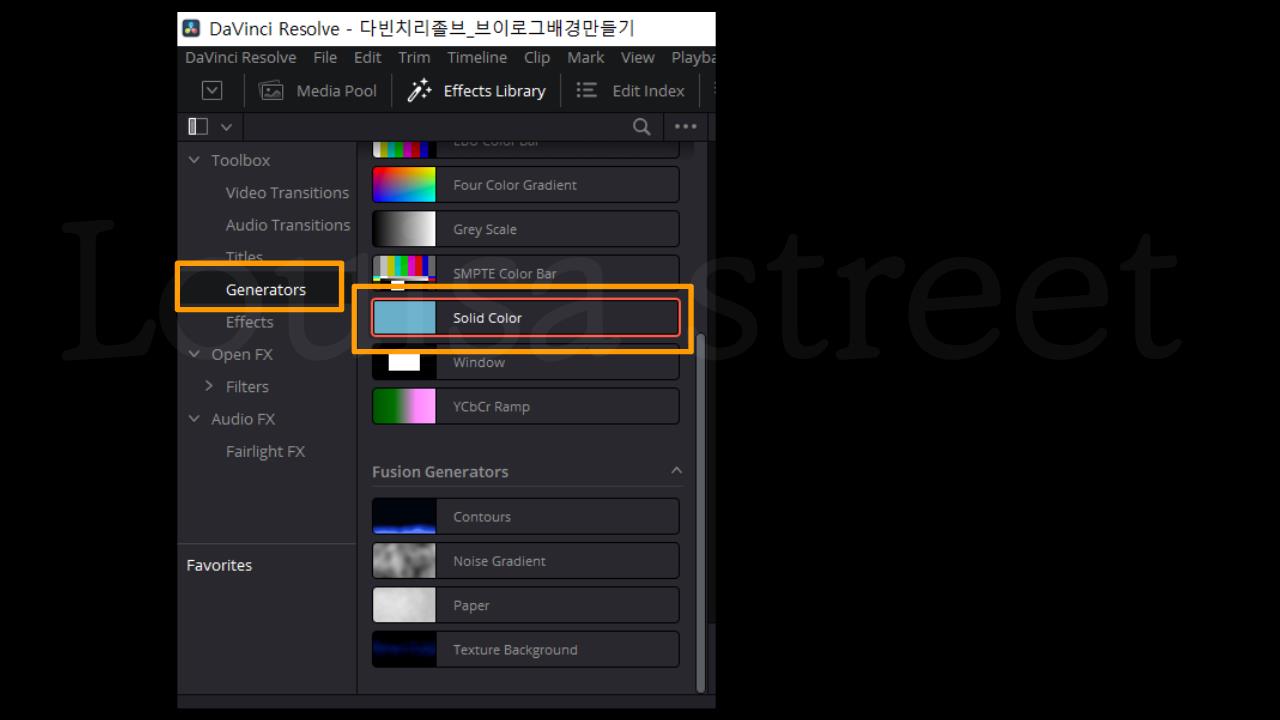Select the SMPTE Color Bar generator
This screenshot has width=1280, height=720.
526,273
